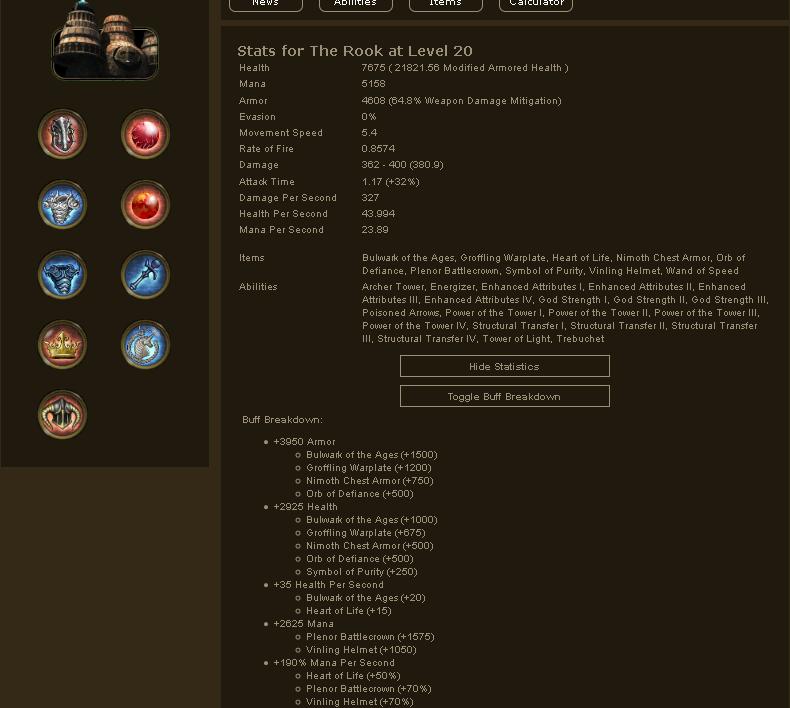Image resolution: width=790 pixels, height=708 pixels.
Task: Open the Items tab
Action: (x=445, y=4)
